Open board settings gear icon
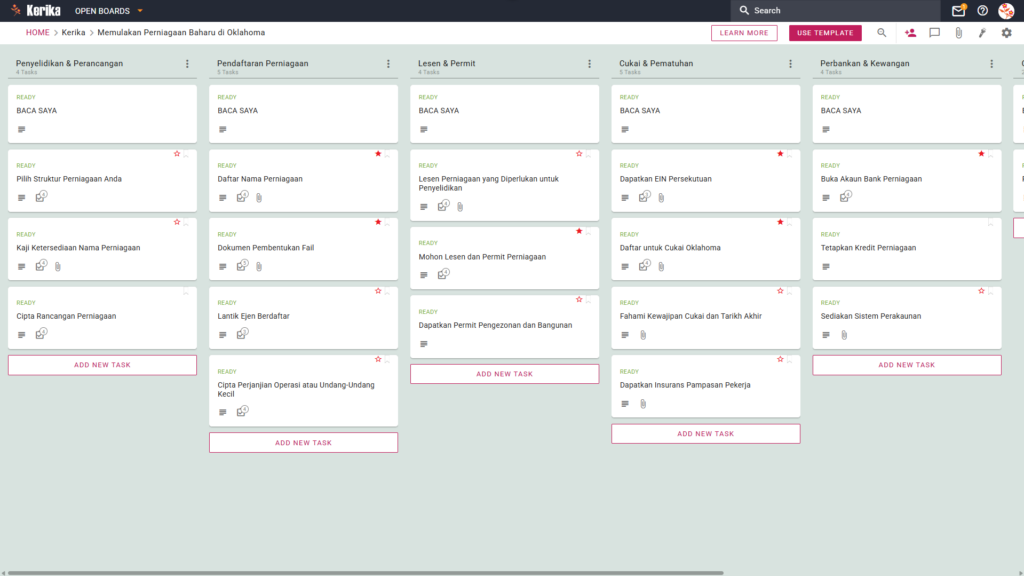This screenshot has height=576, width=1024. click(x=1006, y=33)
